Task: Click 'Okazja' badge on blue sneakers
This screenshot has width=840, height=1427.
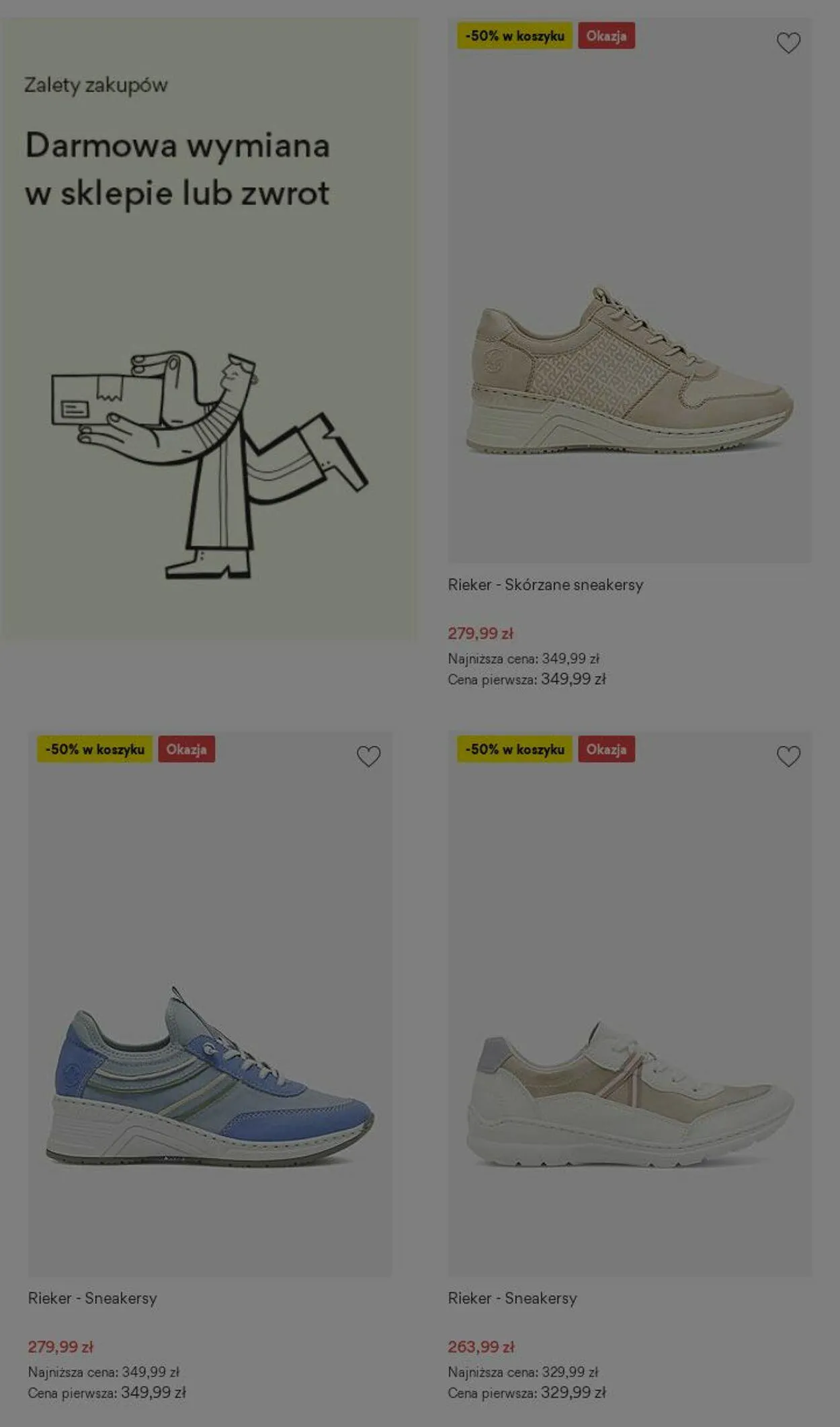Action: coord(186,749)
